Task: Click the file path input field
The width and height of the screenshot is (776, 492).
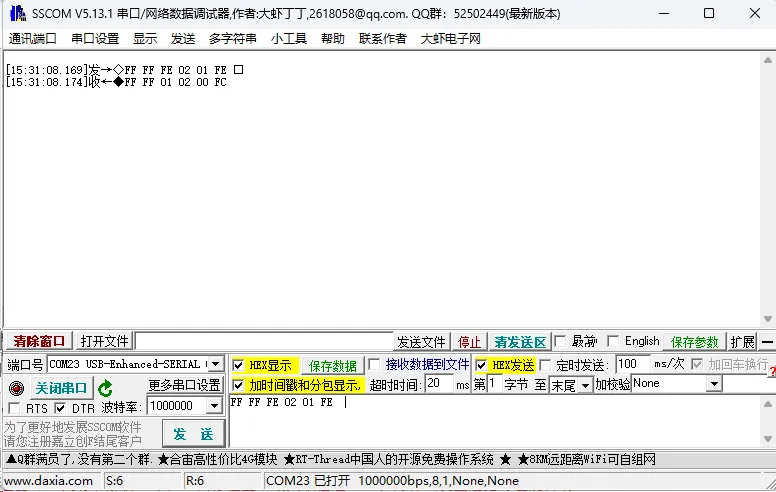Action: (x=264, y=342)
